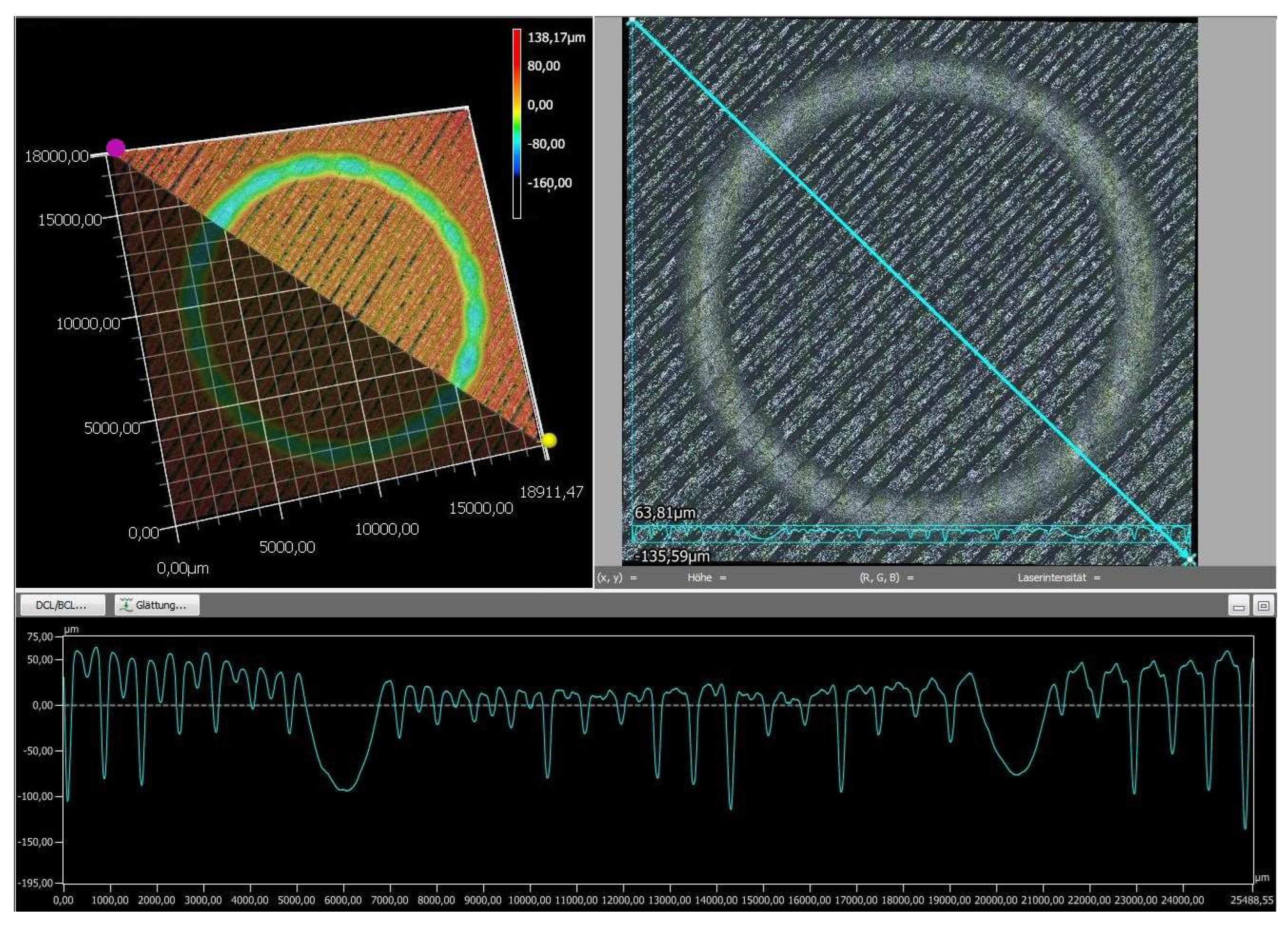
Task: Select the yellow marker on 3D view
Action: [548, 440]
